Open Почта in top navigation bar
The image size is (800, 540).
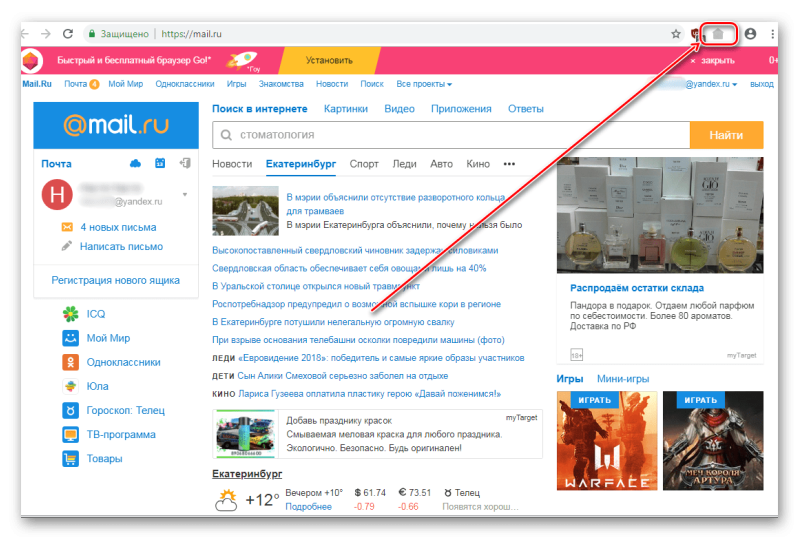[x=76, y=84]
